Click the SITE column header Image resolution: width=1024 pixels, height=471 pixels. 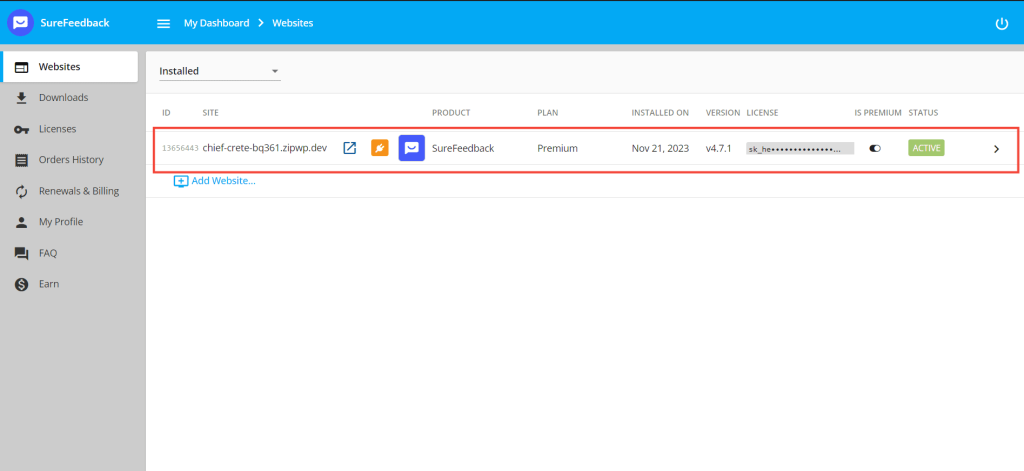click(210, 113)
